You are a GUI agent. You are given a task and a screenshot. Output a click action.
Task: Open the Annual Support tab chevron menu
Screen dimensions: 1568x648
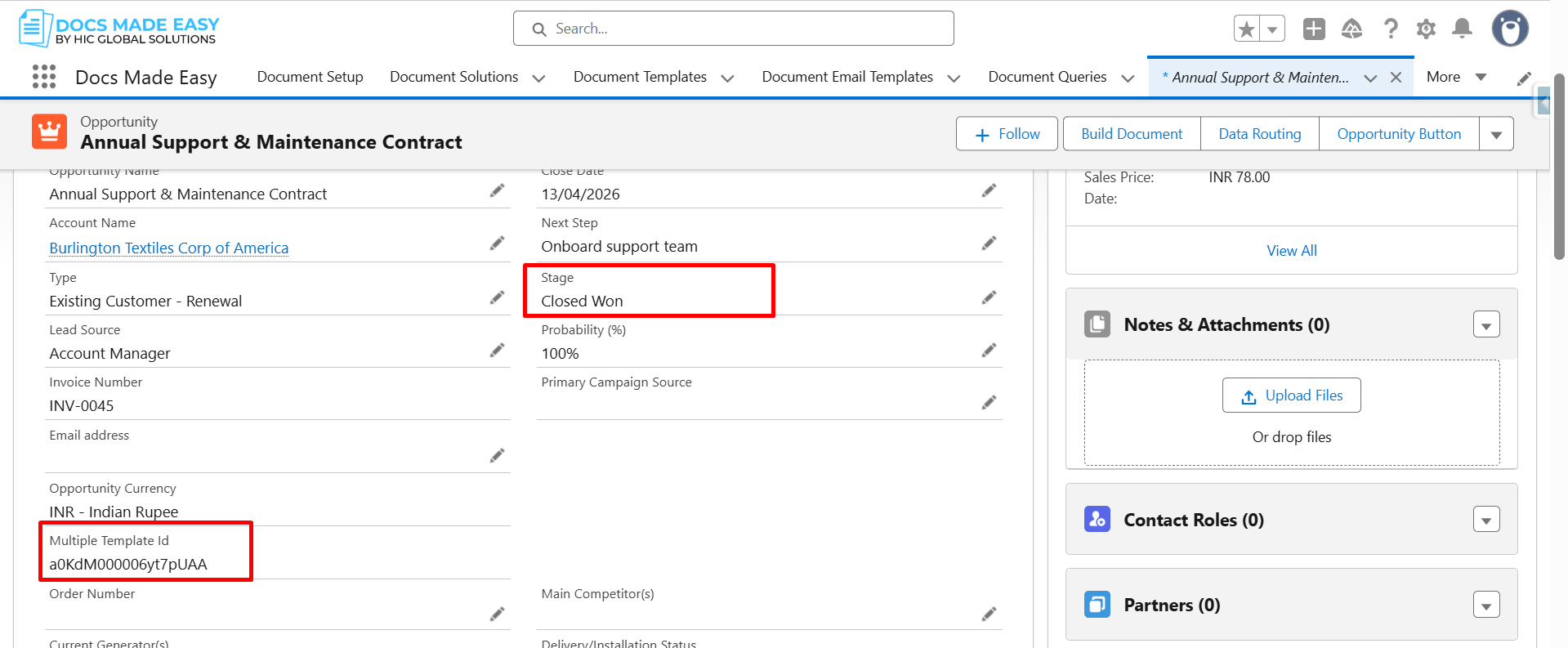[1370, 78]
